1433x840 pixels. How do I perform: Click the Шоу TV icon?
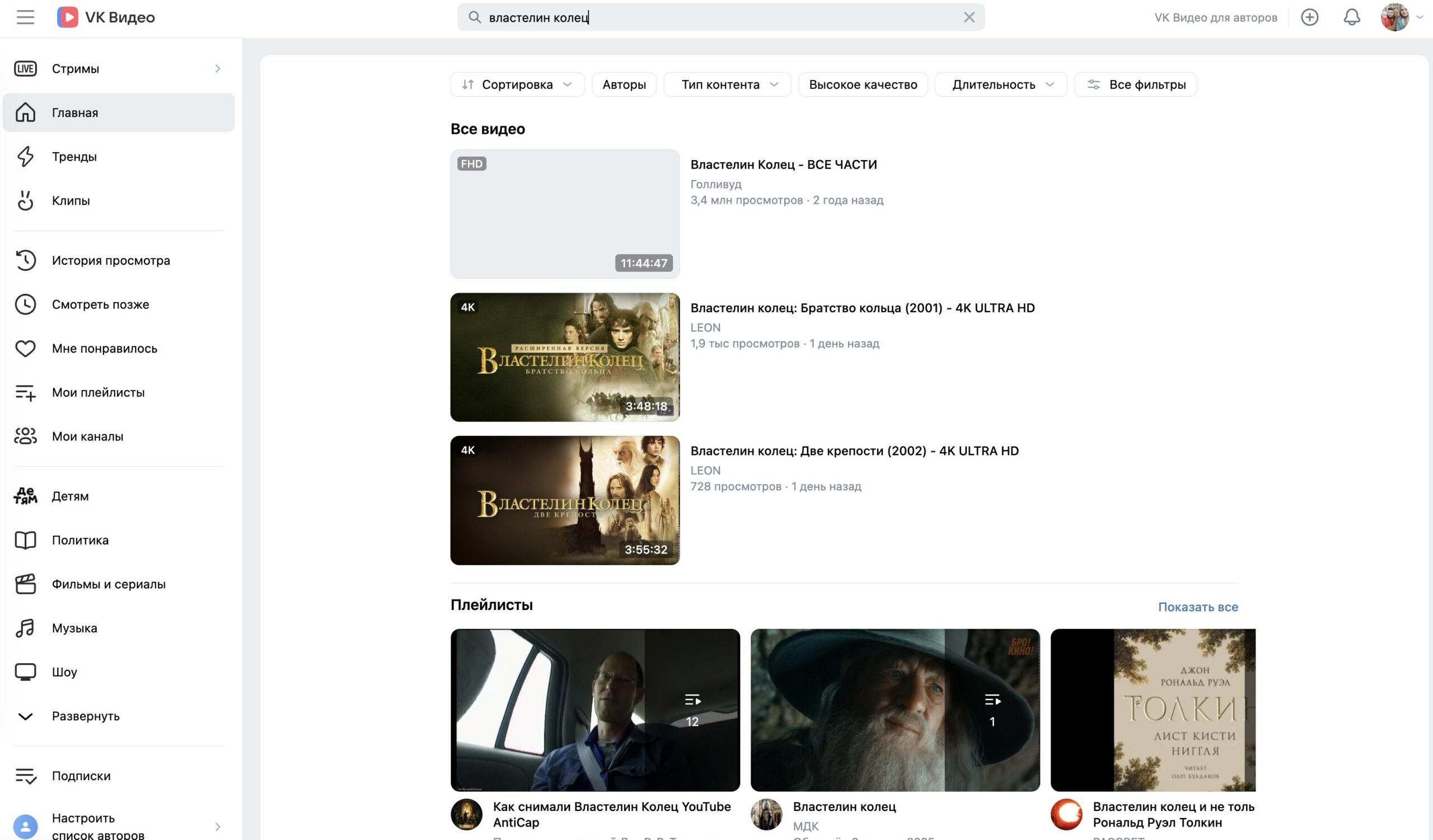pos(25,672)
